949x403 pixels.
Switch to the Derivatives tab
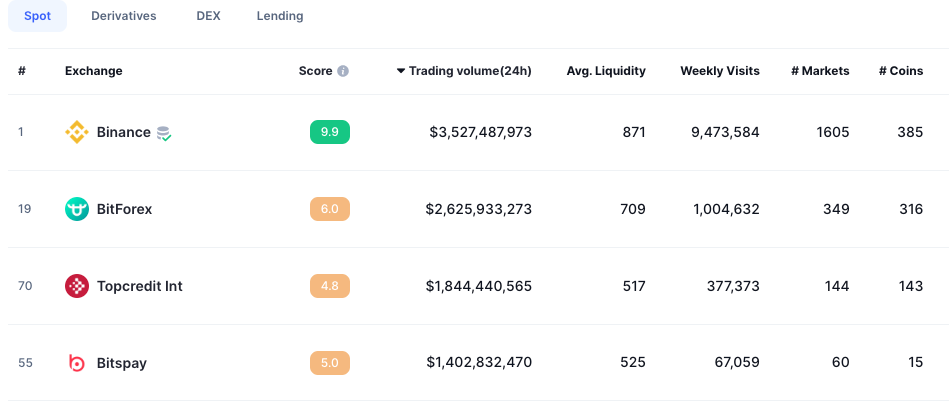pos(123,16)
